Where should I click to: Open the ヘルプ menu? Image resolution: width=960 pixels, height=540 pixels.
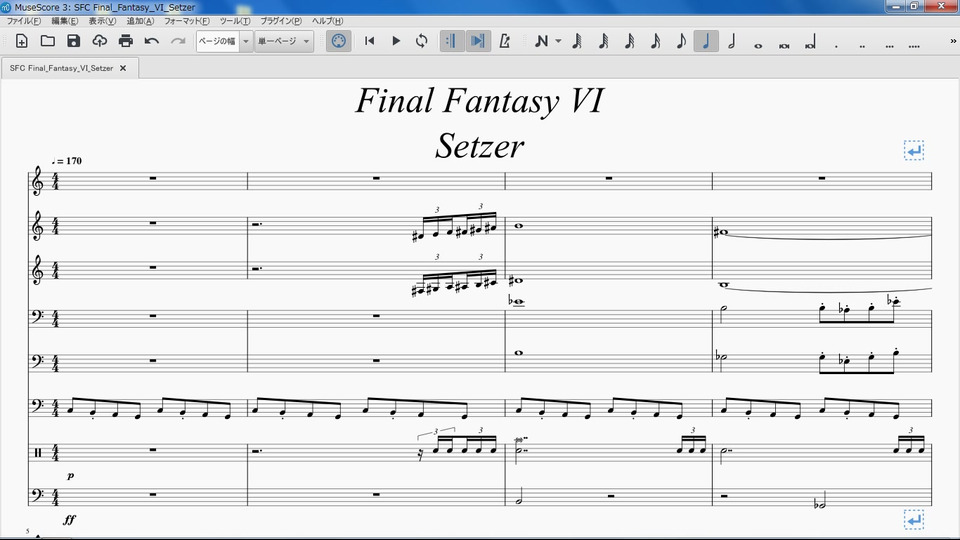coord(328,21)
